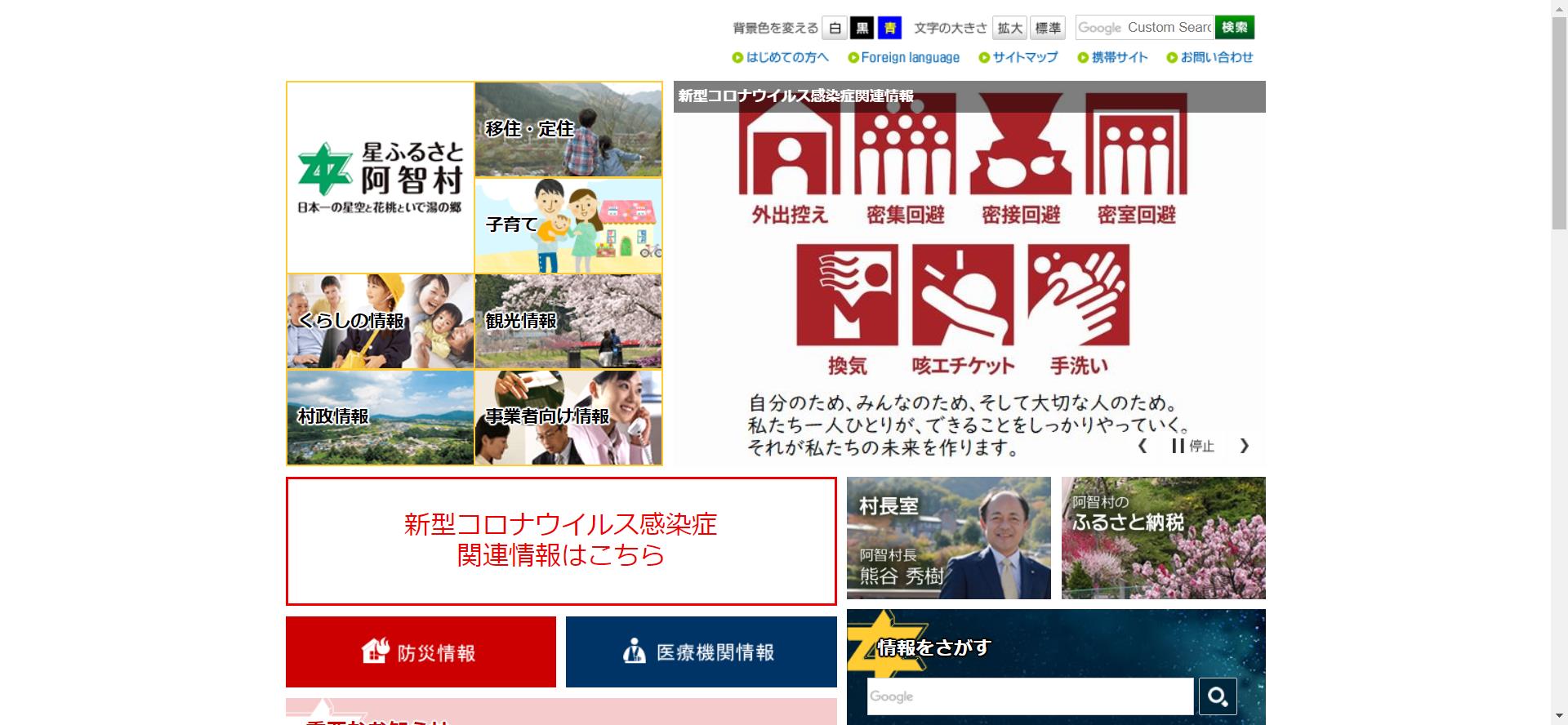Open the red 防災情報 button
The image size is (1568, 725).
(x=421, y=652)
